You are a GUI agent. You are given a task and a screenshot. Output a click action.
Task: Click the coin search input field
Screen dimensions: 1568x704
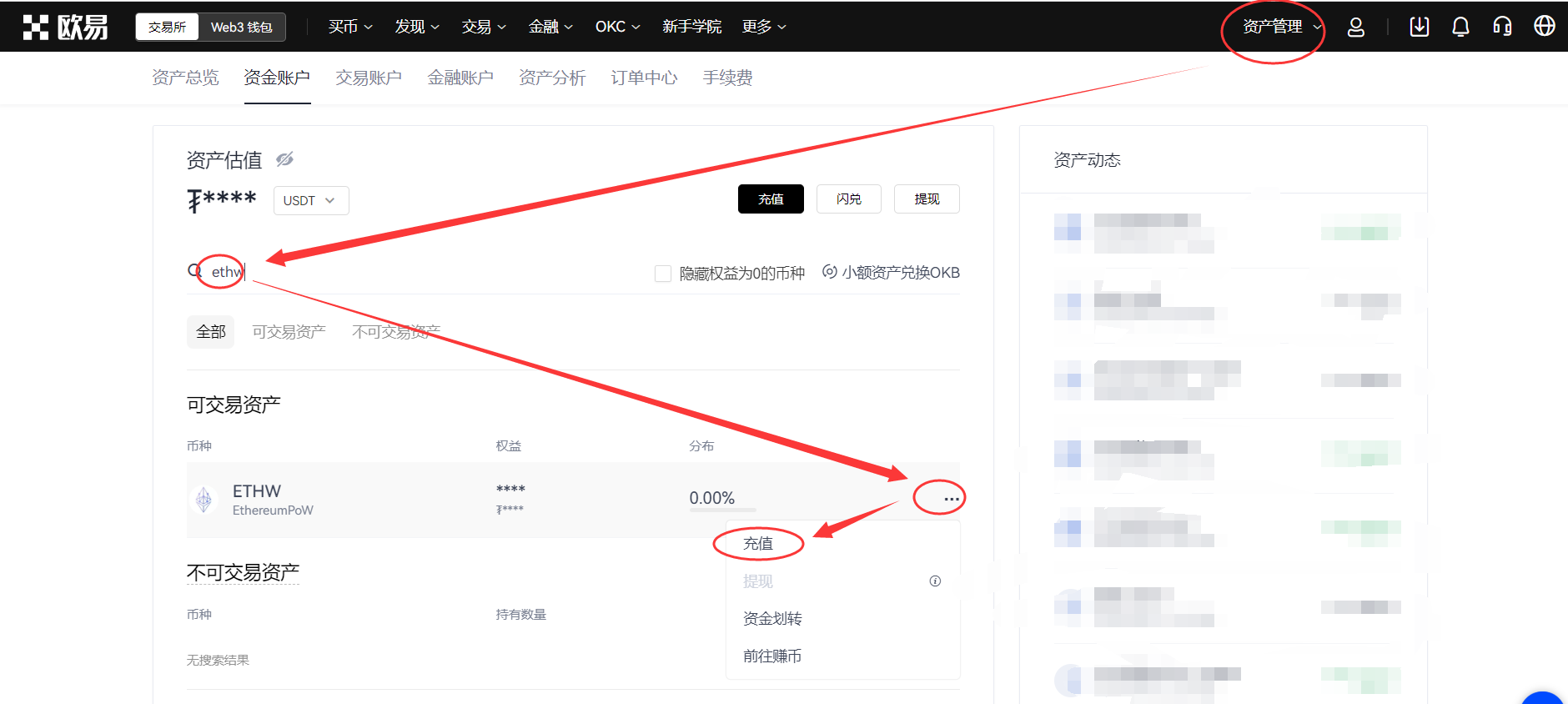click(x=417, y=272)
